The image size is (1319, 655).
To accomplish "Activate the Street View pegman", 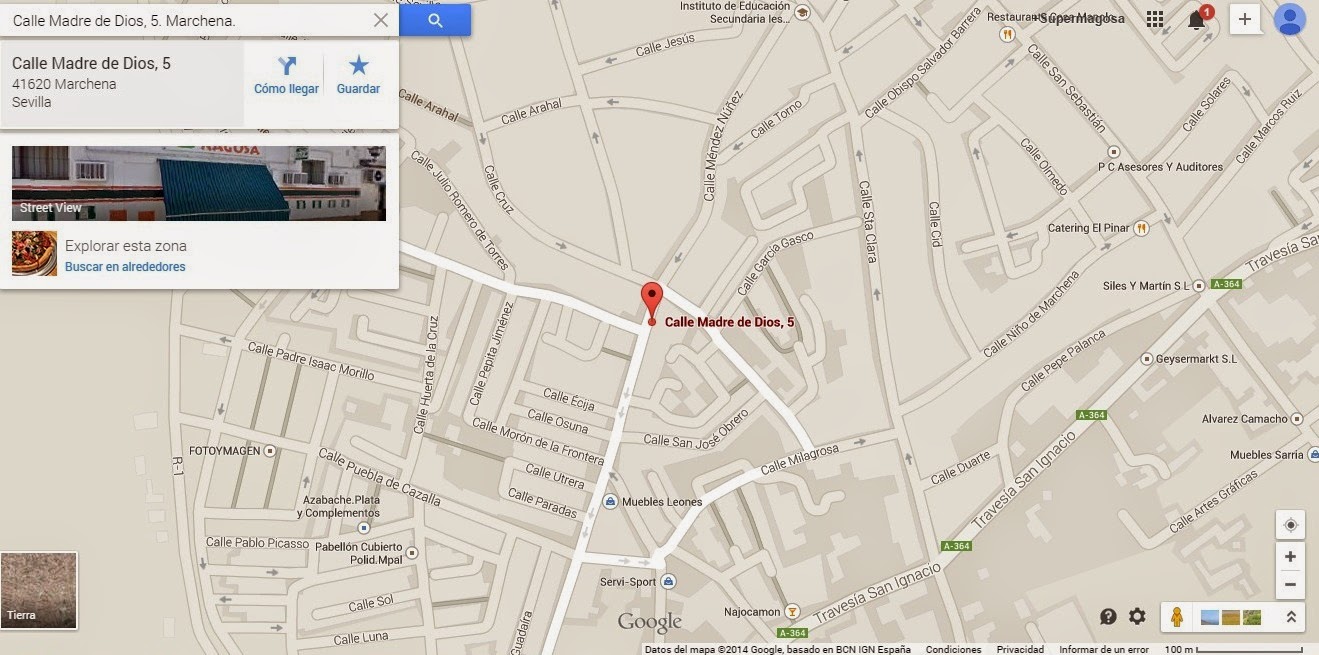I will [x=1177, y=617].
